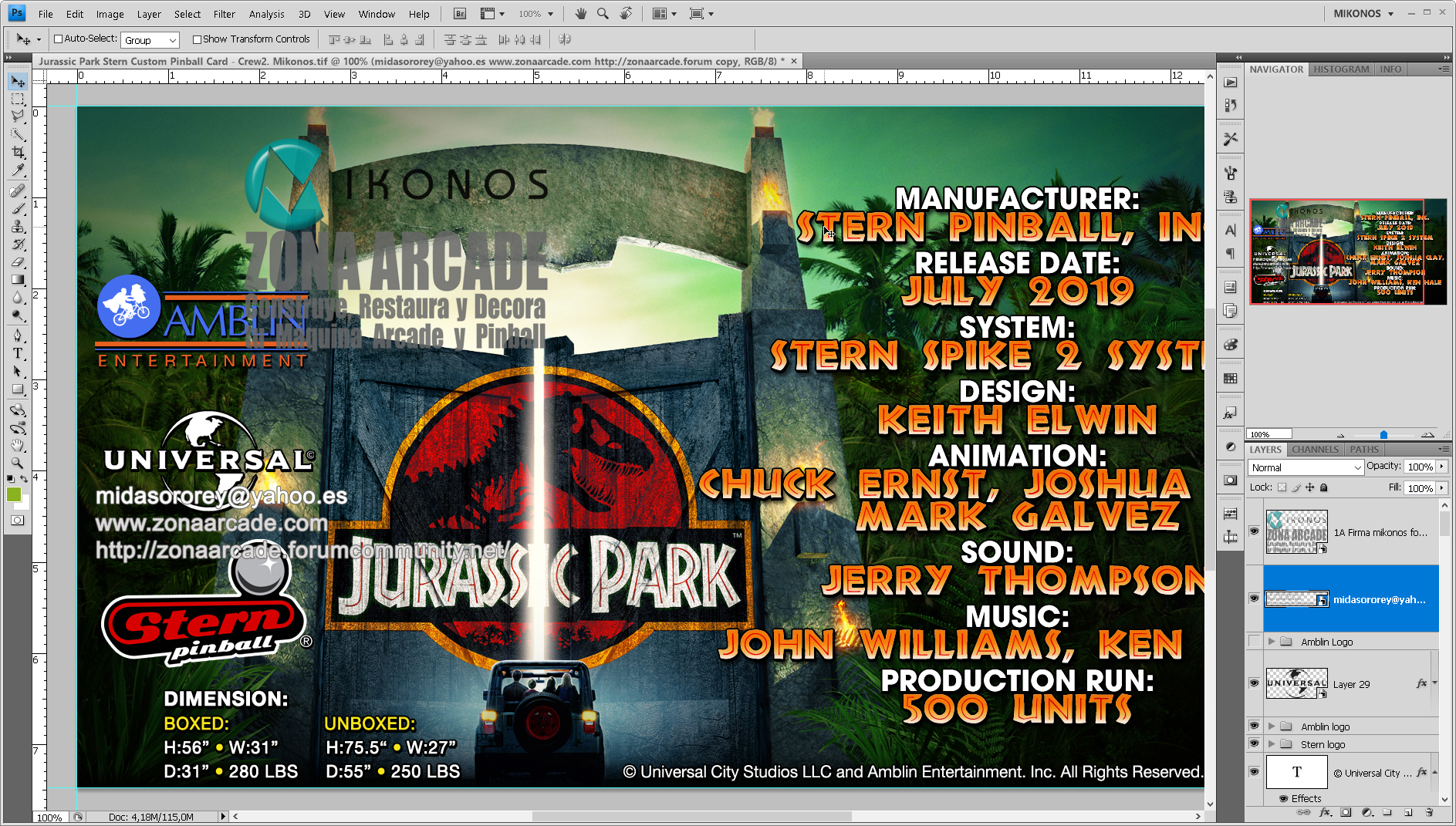Open the background white color swatch
This screenshot has height=826, width=1456.
tap(25, 504)
